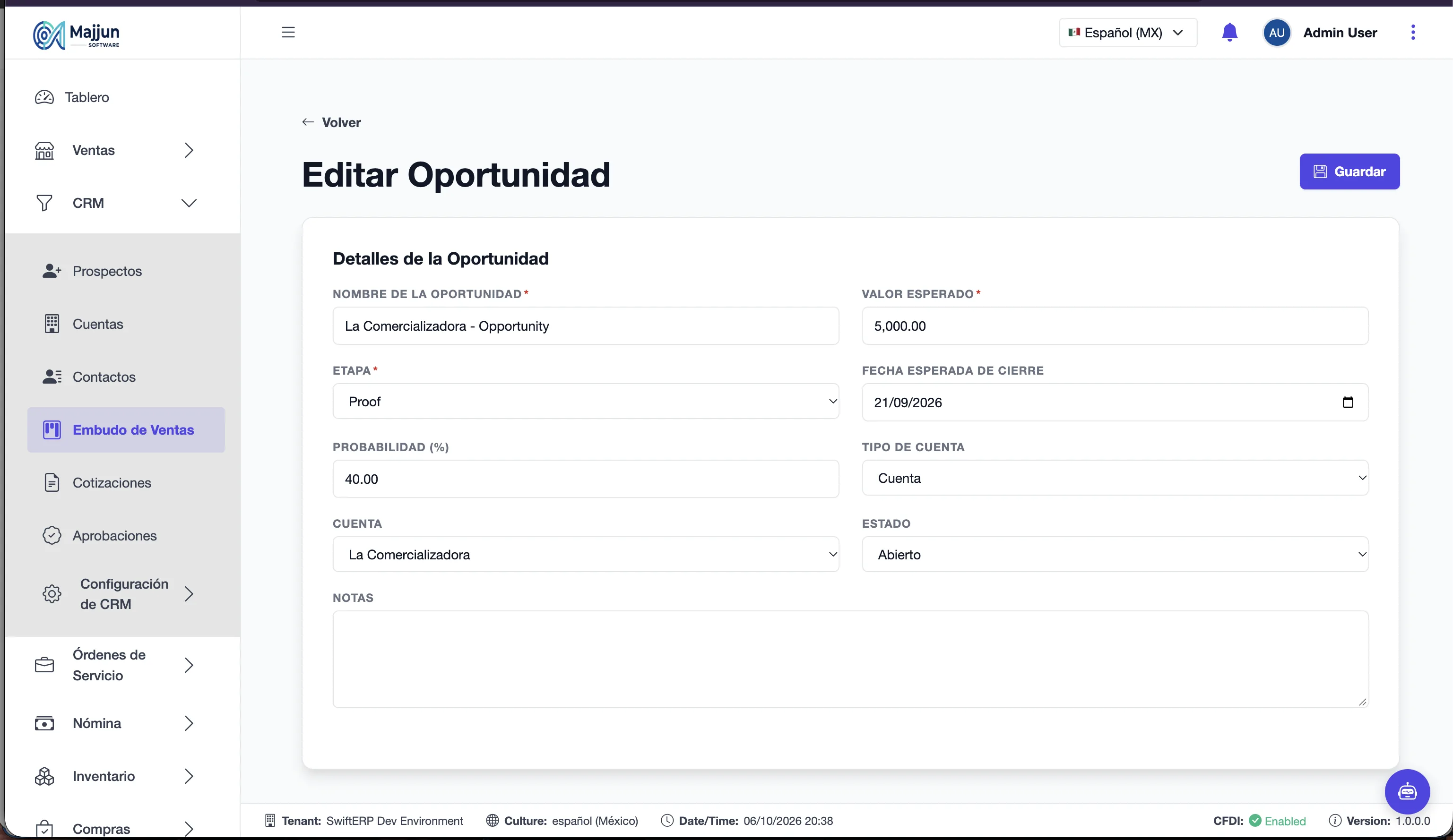This screenshot has height=840, width=1453.
Task: Open the Cuenta dropdown showing La Comercializadora
Action: (x=586, y=555)
